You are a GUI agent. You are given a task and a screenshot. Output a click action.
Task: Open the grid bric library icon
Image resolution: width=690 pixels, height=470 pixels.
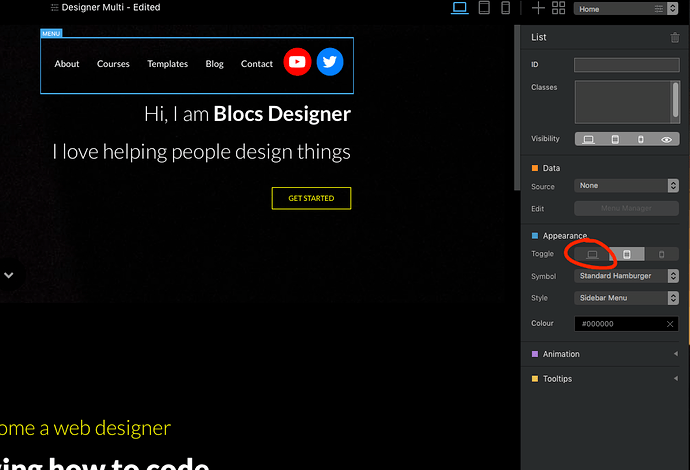point(559,8)
